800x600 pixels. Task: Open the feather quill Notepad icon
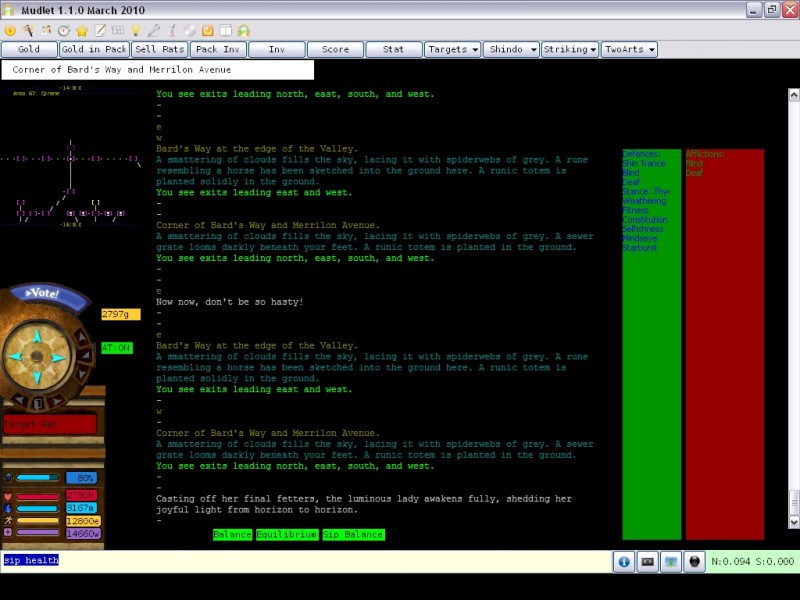click(x=172, y=31)
